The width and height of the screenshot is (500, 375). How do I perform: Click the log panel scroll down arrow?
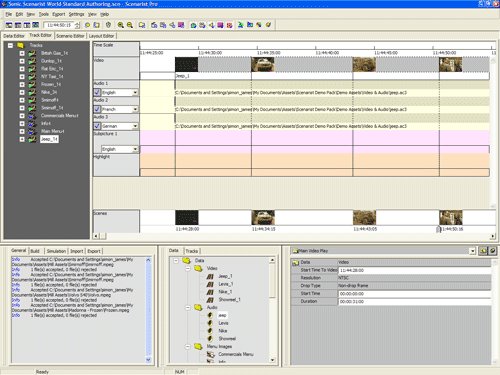[x=148, y=360]
